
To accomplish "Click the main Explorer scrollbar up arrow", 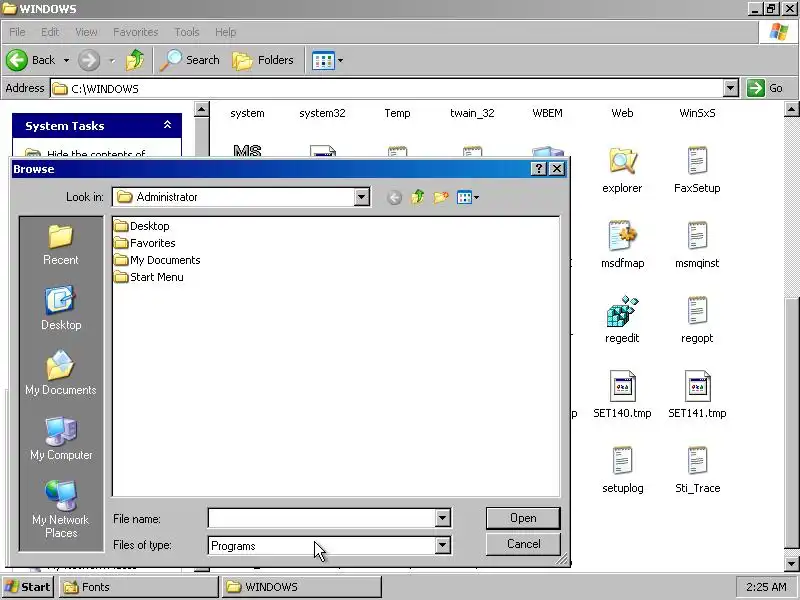I will (791, 109).
